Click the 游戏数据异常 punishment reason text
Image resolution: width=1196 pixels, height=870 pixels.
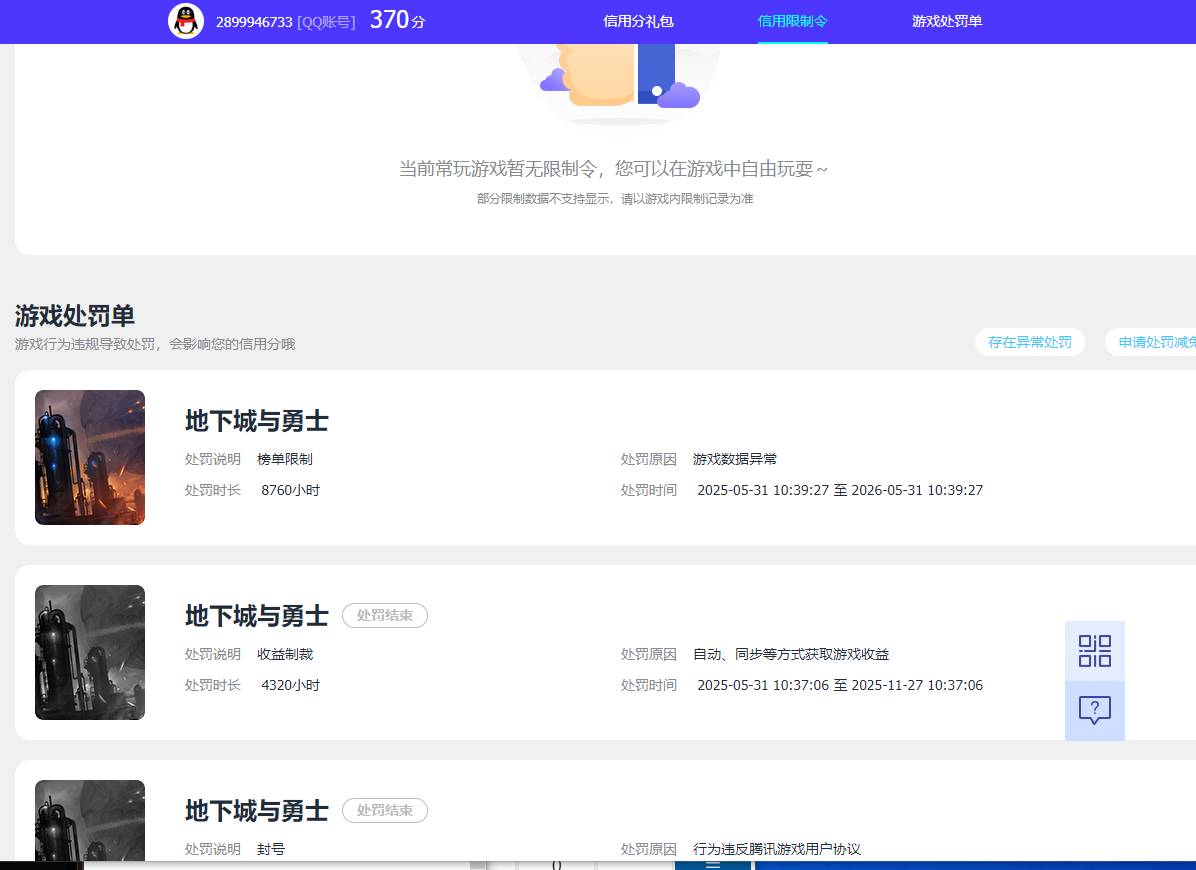pos(735,459)
